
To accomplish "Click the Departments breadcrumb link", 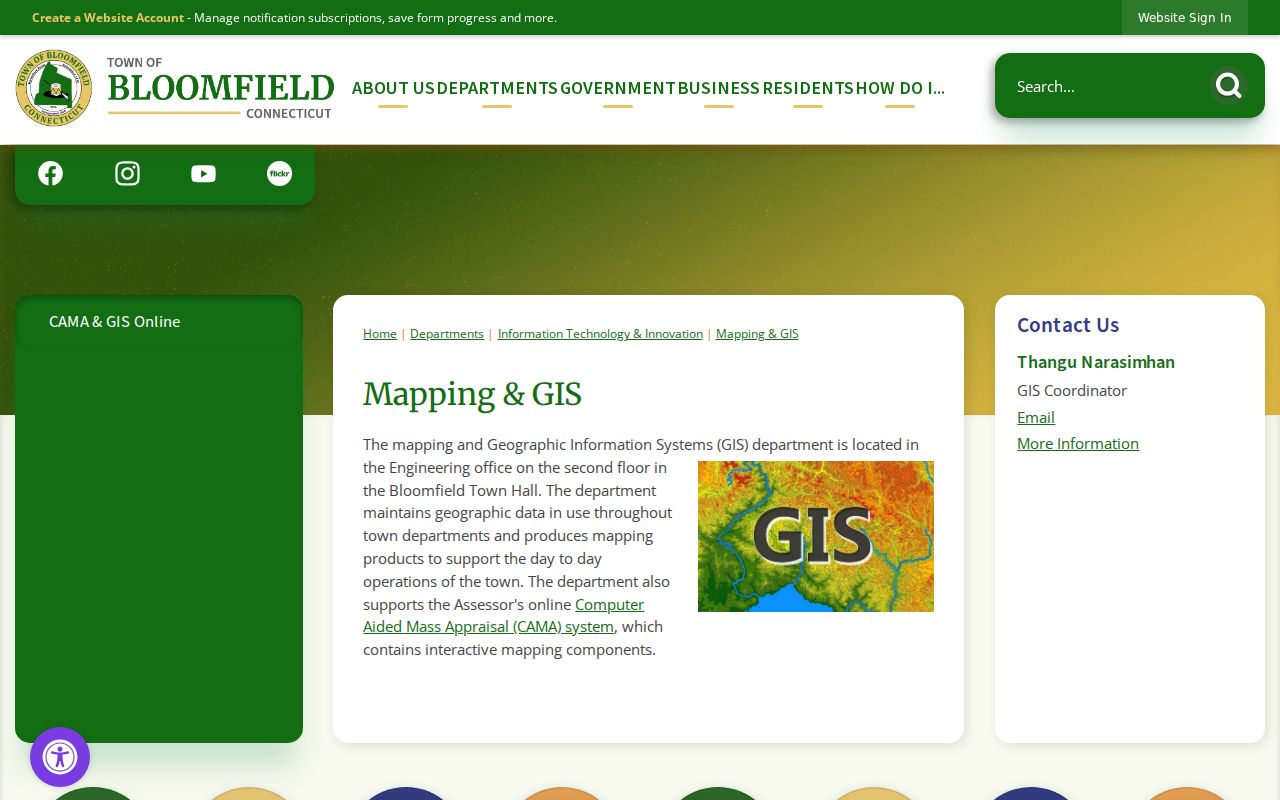I will (447, 334).
